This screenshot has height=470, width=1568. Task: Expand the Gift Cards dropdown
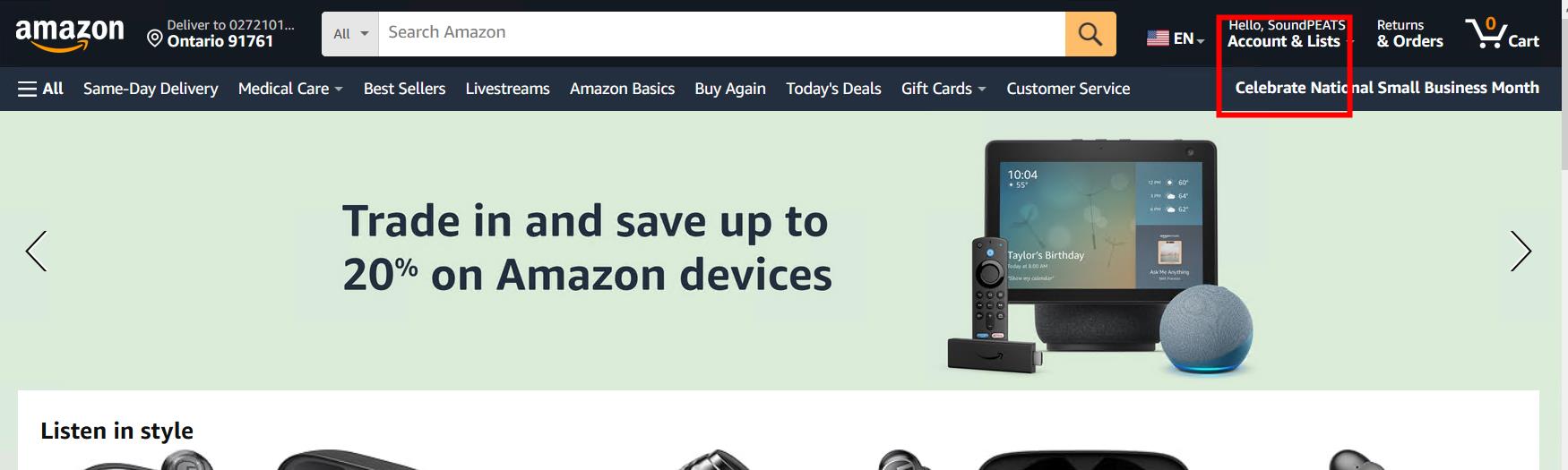[x=943, y=89]
